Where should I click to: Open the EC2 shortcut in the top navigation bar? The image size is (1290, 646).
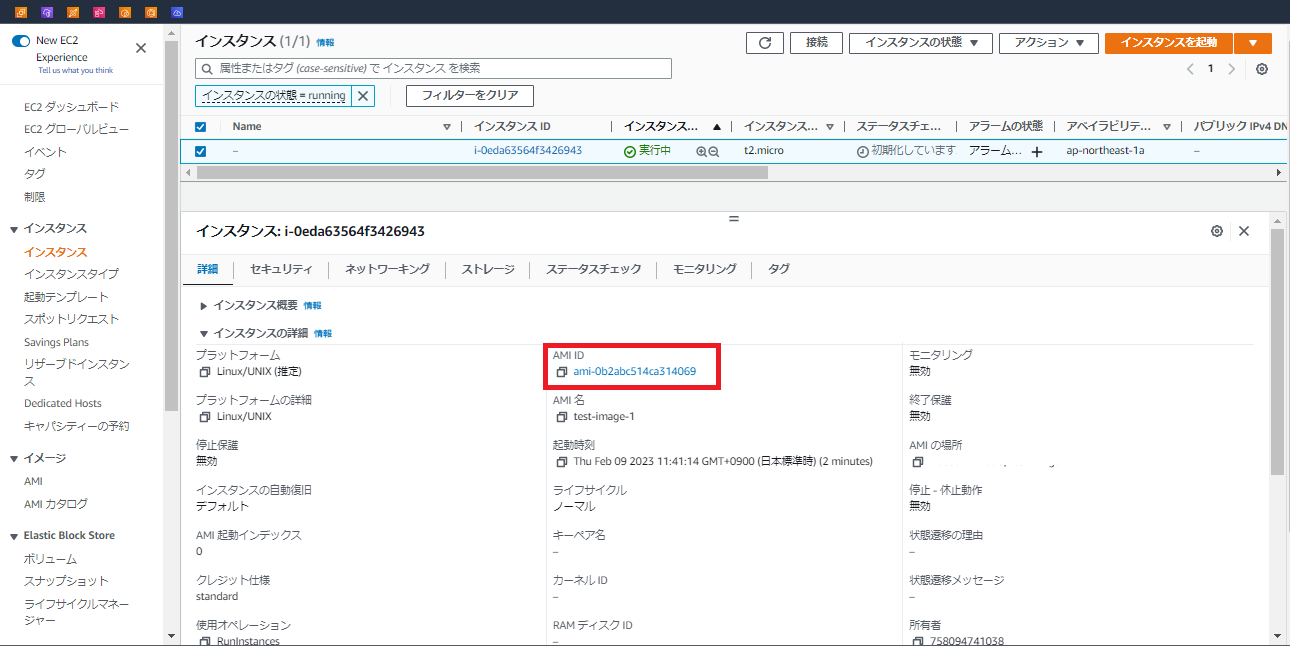point(21,12)
